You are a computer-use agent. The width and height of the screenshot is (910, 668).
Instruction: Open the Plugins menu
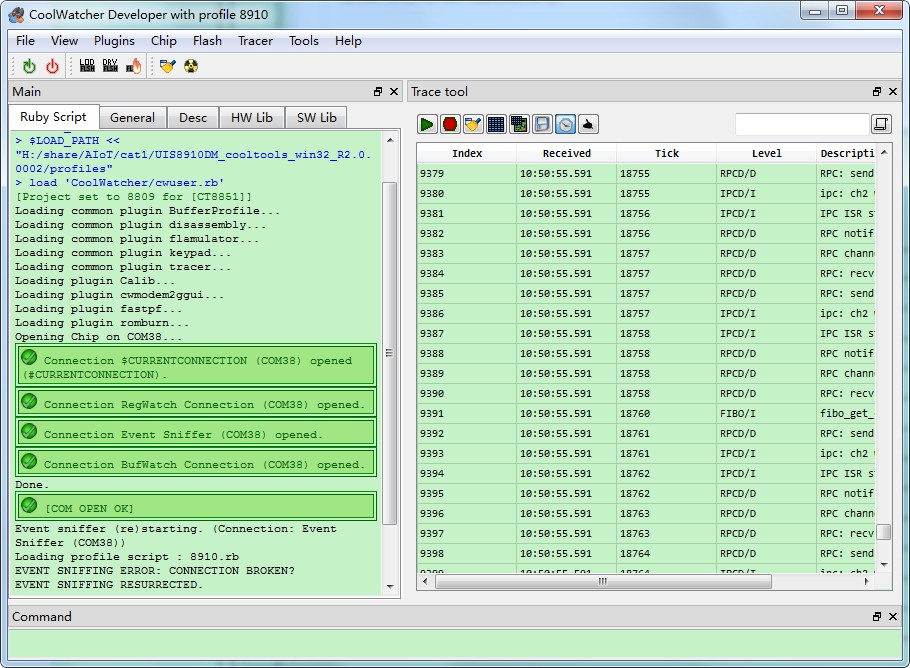click(114, 41)
